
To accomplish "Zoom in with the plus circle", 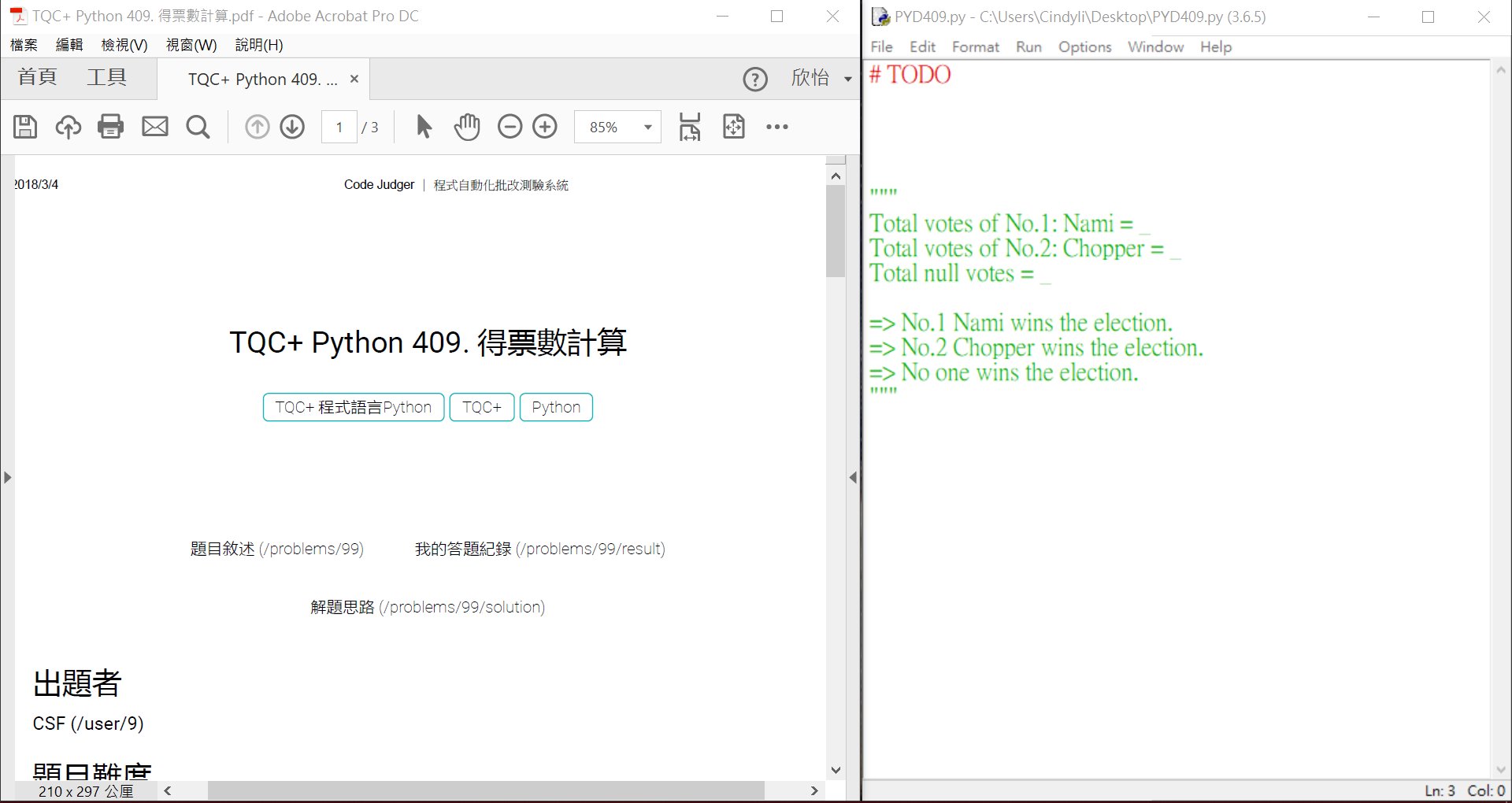I will pyautogui.click(x=545, y=127).
